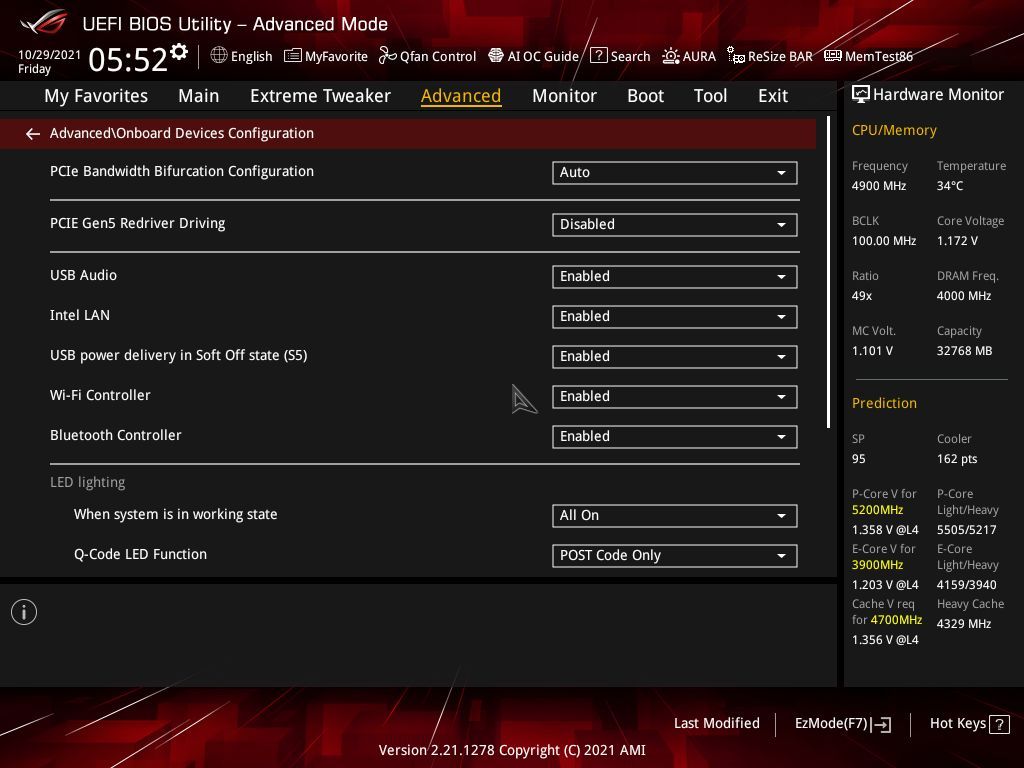
Task: Open PCIe Bandwidth Bifurcation Configuration dropdown
Action: (675, 172)
